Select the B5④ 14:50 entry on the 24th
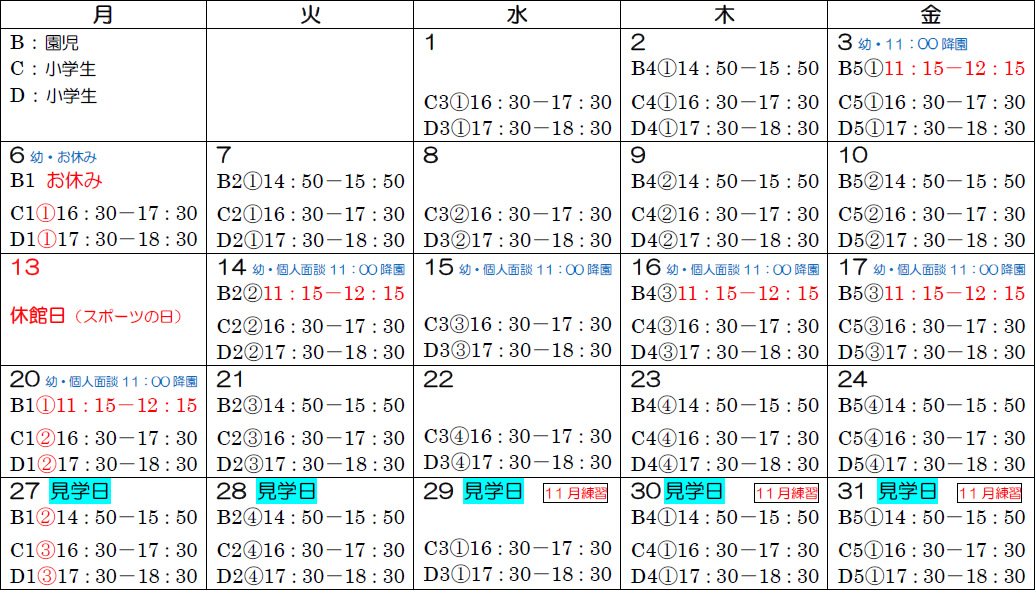 pyautogui.click(x=932, y=405)
